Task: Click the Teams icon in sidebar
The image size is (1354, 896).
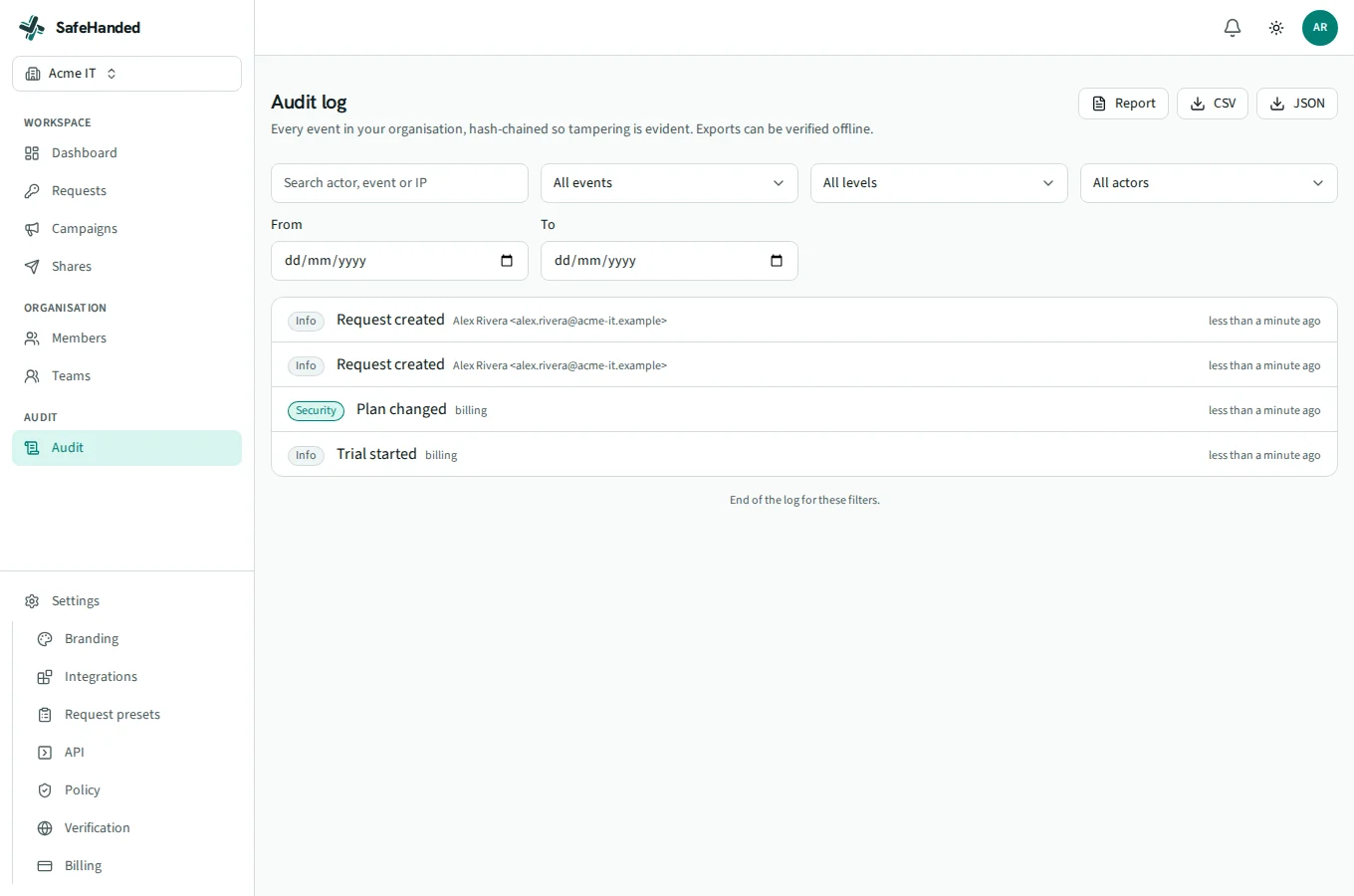Action: point(32,376)
